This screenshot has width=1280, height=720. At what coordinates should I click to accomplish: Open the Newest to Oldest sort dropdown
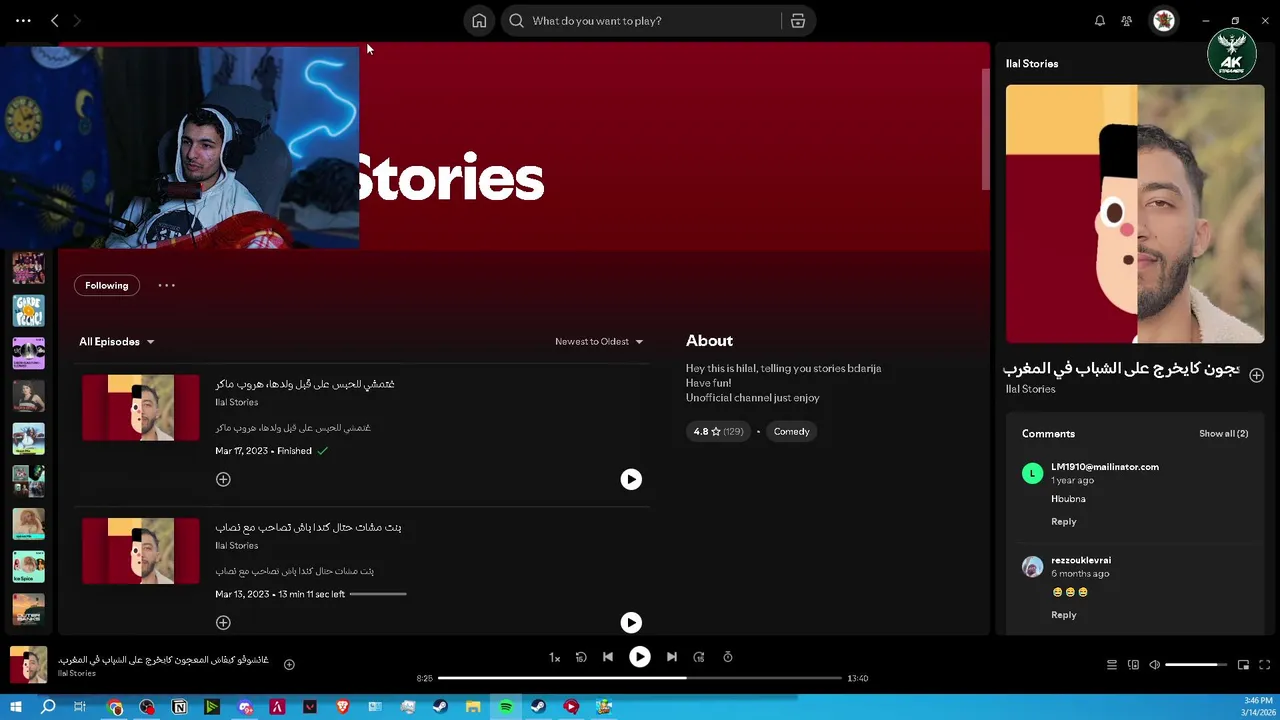click(599, 342)
